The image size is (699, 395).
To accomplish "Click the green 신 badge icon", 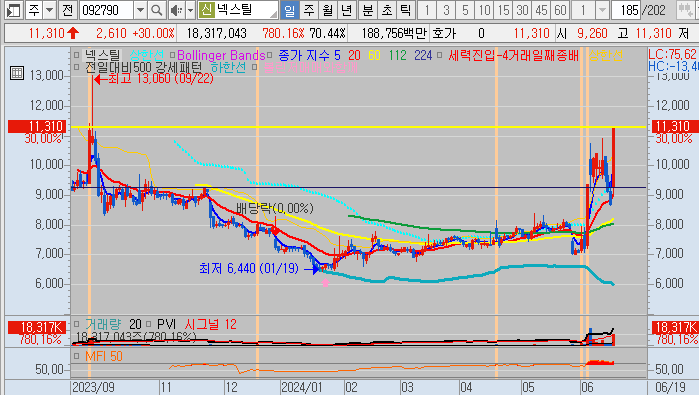I will pyautogui.click(x=206, y=10).
